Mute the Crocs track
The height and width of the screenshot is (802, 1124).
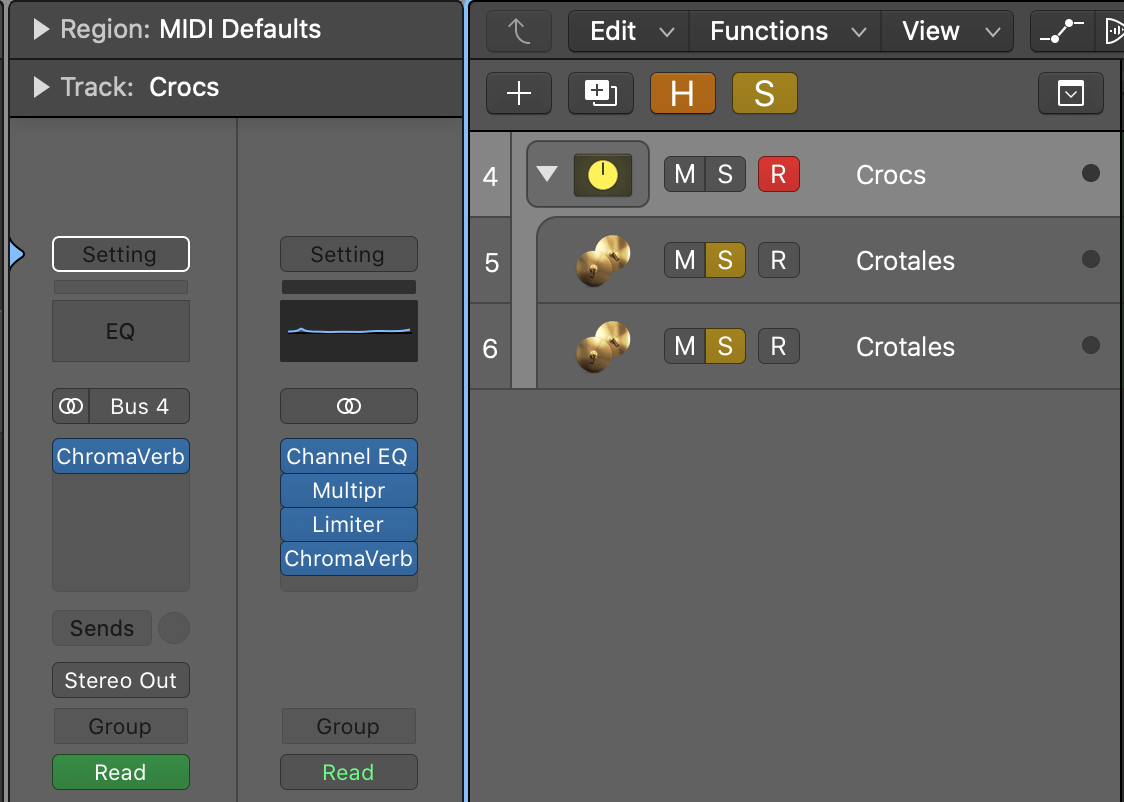(685, 175)
